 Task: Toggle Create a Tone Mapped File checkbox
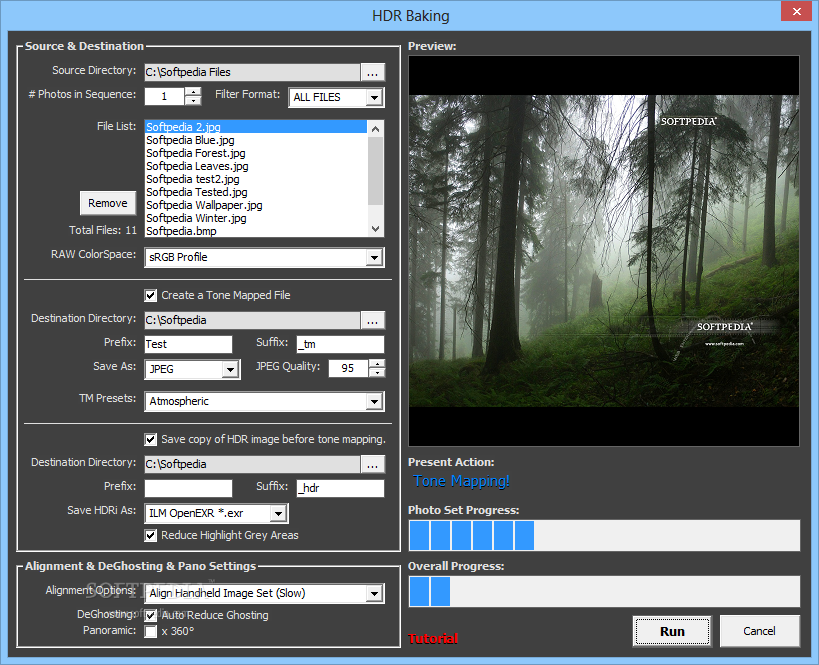tap(150, 296)
